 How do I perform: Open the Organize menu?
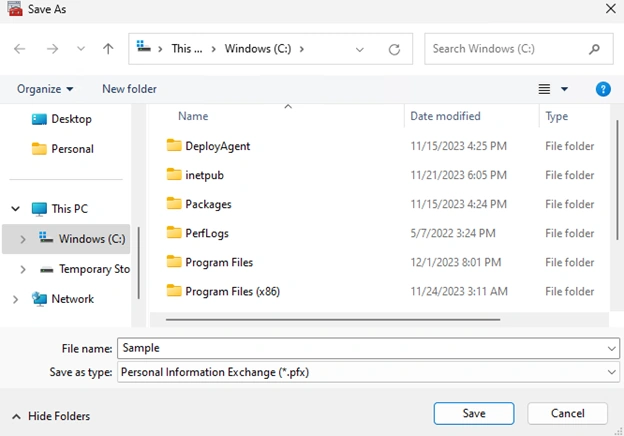(x=45, y=89)
